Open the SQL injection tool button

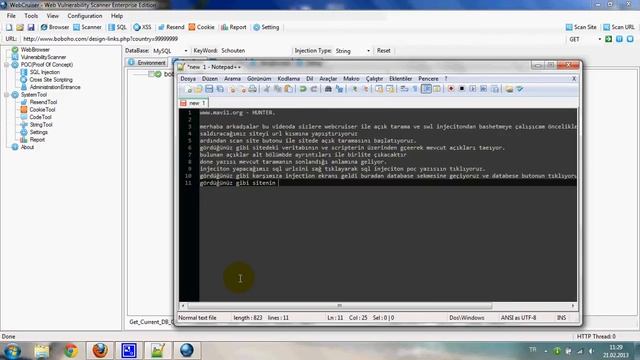(x=117, y=27)
